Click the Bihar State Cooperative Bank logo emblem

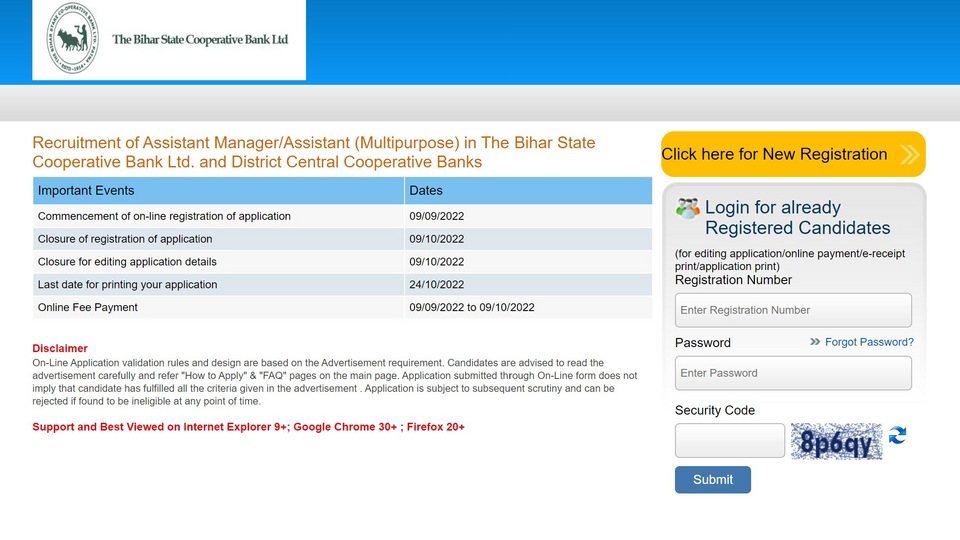coord(72,38)
